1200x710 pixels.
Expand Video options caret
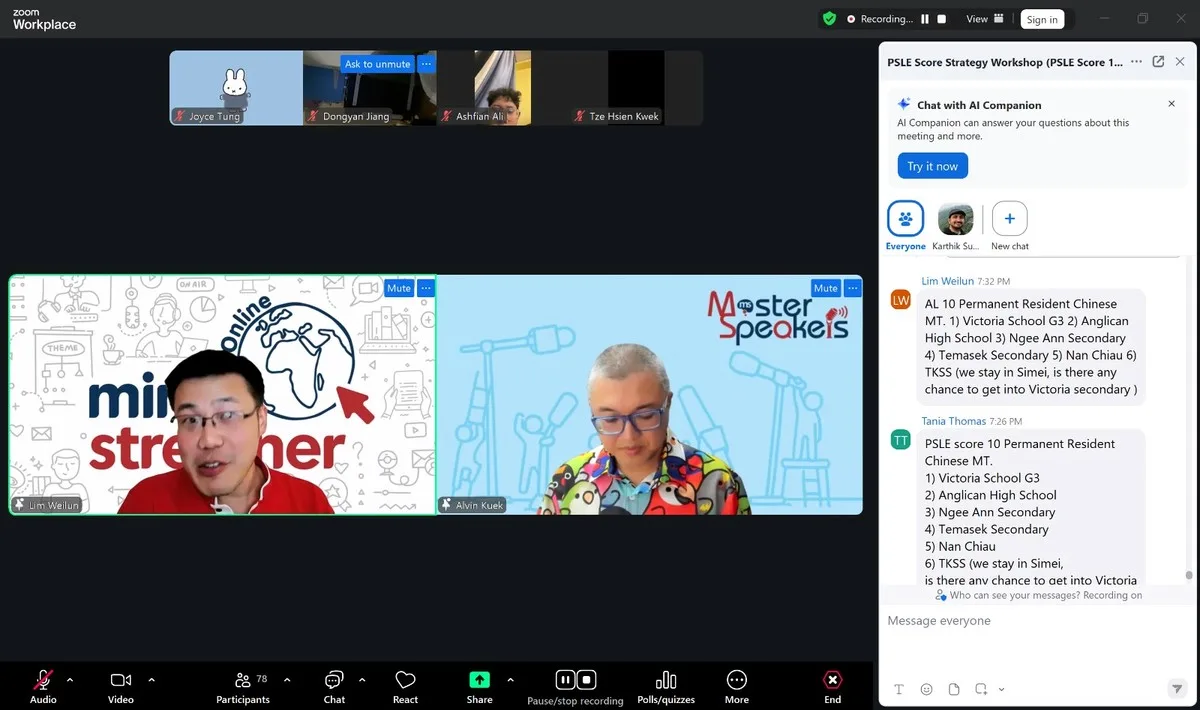[x=152, y=680]
